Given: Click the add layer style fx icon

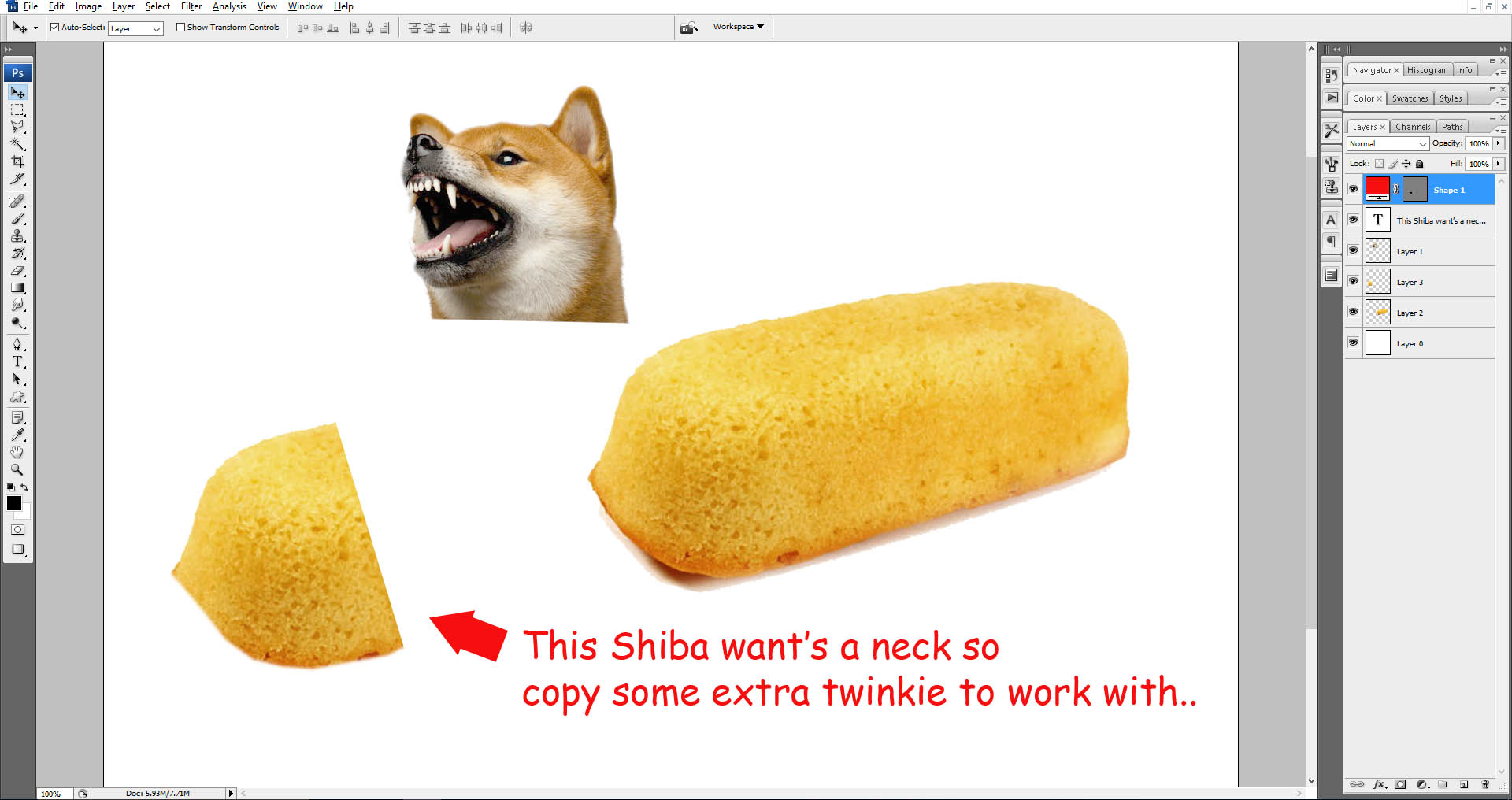Looking at the screenshot, I should [1380, 784].
